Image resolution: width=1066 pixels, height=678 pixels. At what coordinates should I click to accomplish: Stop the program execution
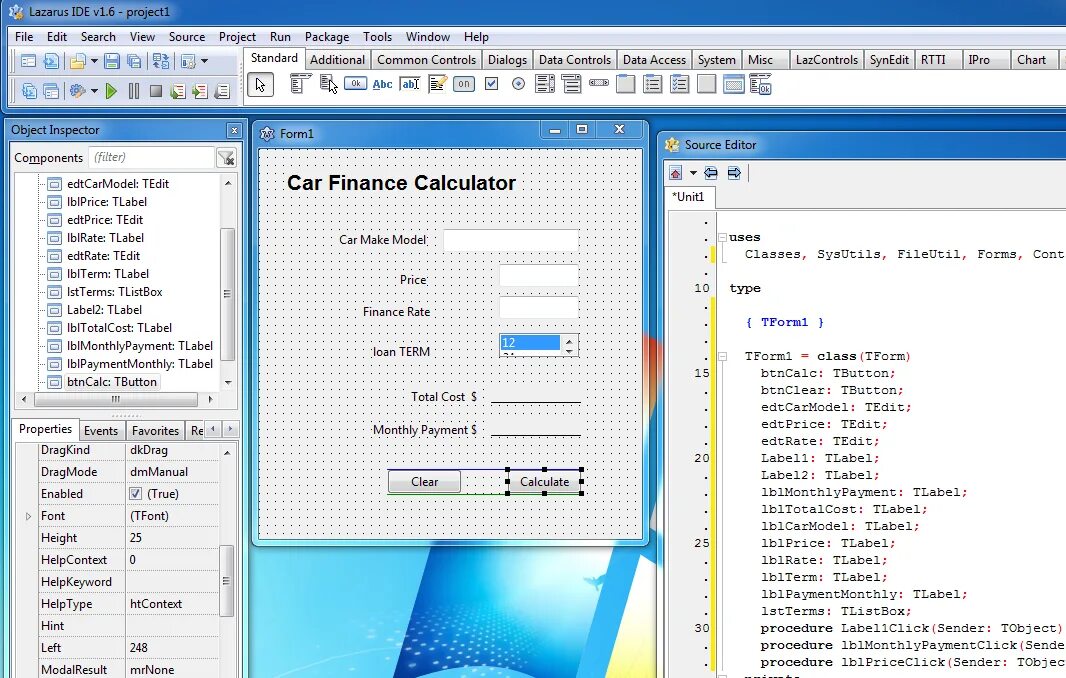pos(156,90)
